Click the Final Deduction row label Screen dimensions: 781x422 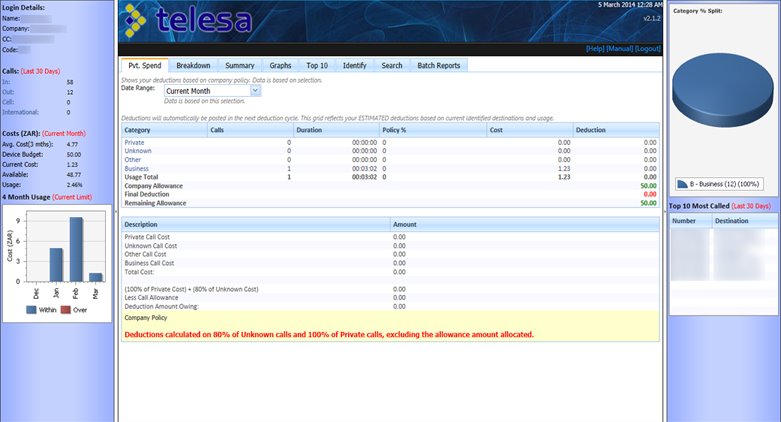pyautogui.click(x=147, y=194)
